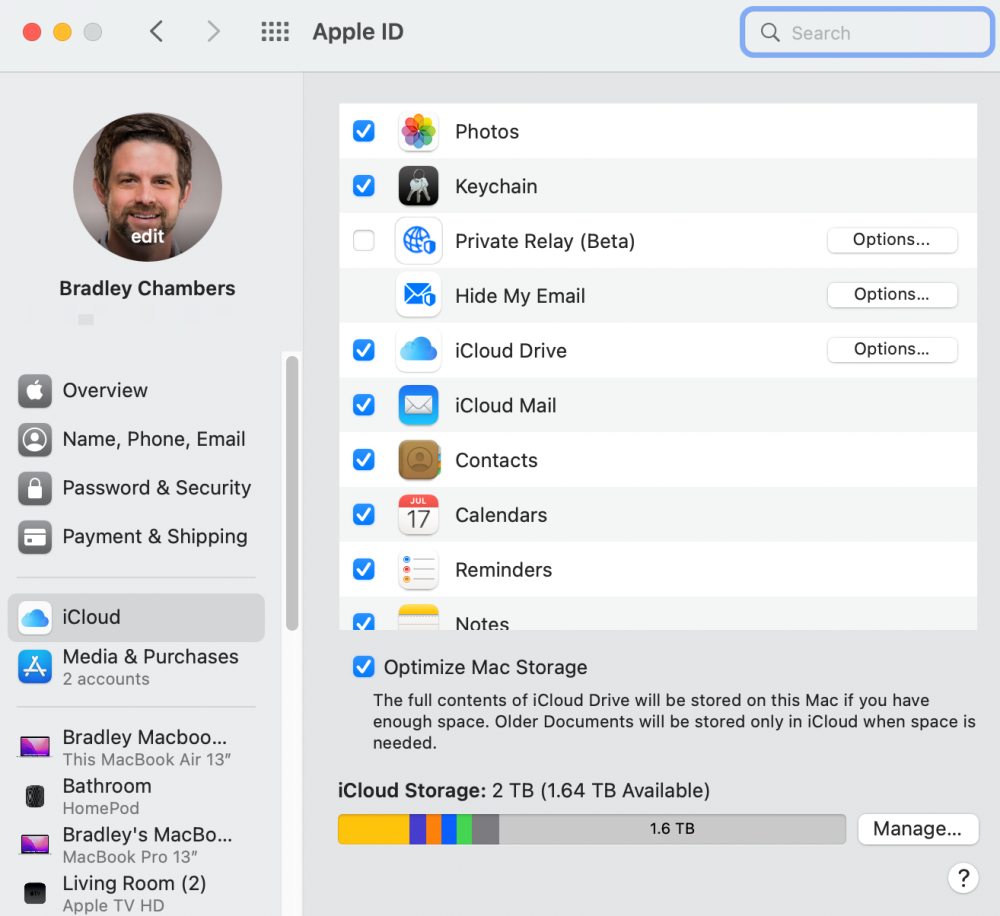Select the Bathroom HomePod device
The image size is (1000, 916).
136,796
